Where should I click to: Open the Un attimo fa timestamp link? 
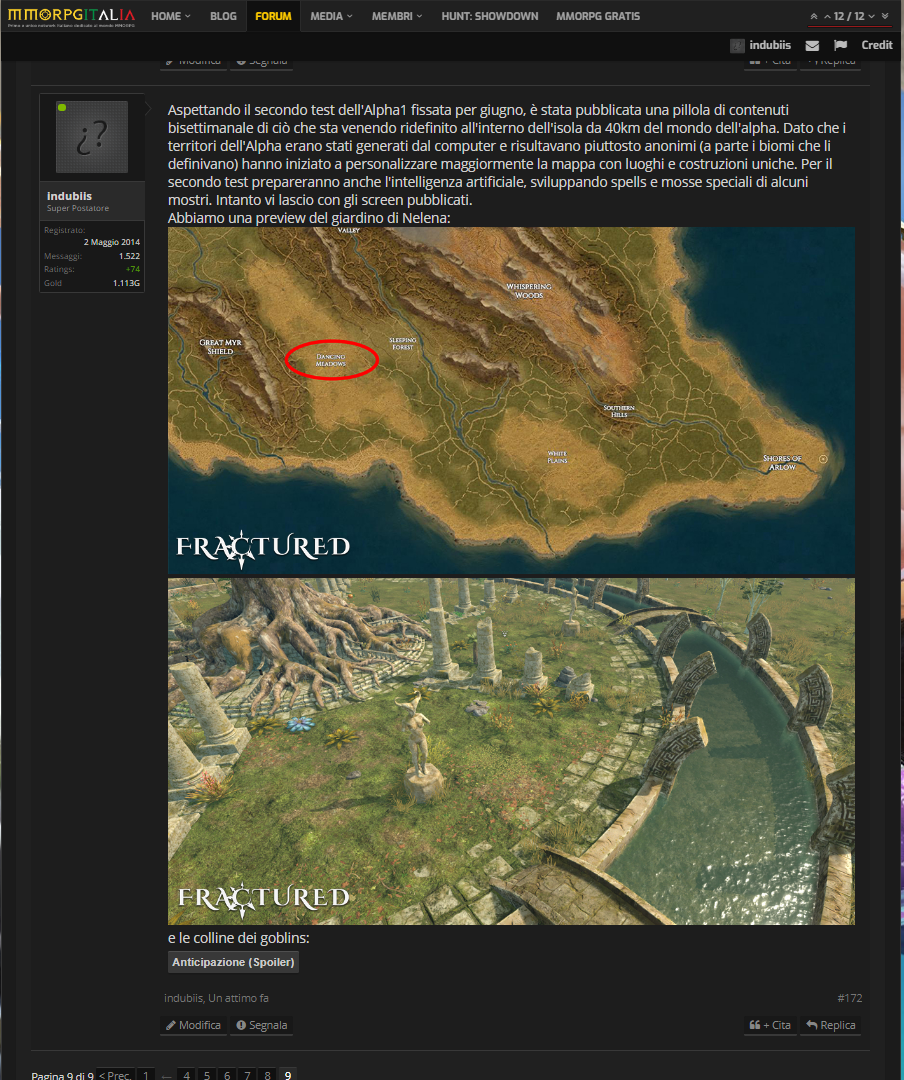pos(238,998)
